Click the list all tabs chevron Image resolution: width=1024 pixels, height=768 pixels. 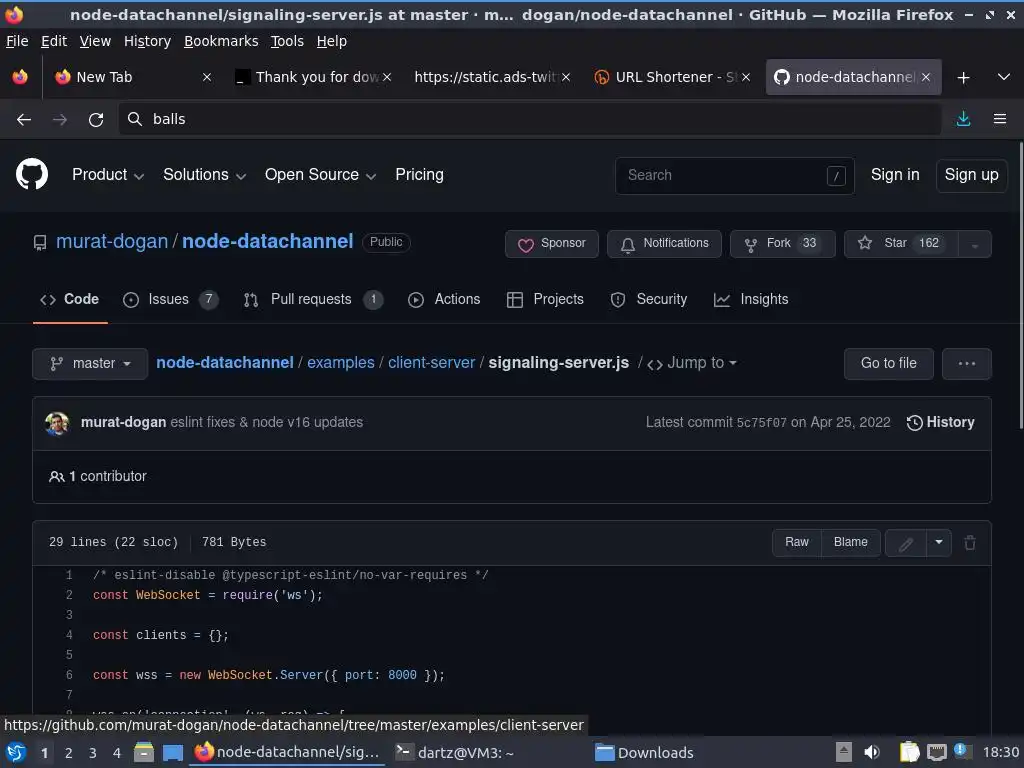[x=1004, y=77]
